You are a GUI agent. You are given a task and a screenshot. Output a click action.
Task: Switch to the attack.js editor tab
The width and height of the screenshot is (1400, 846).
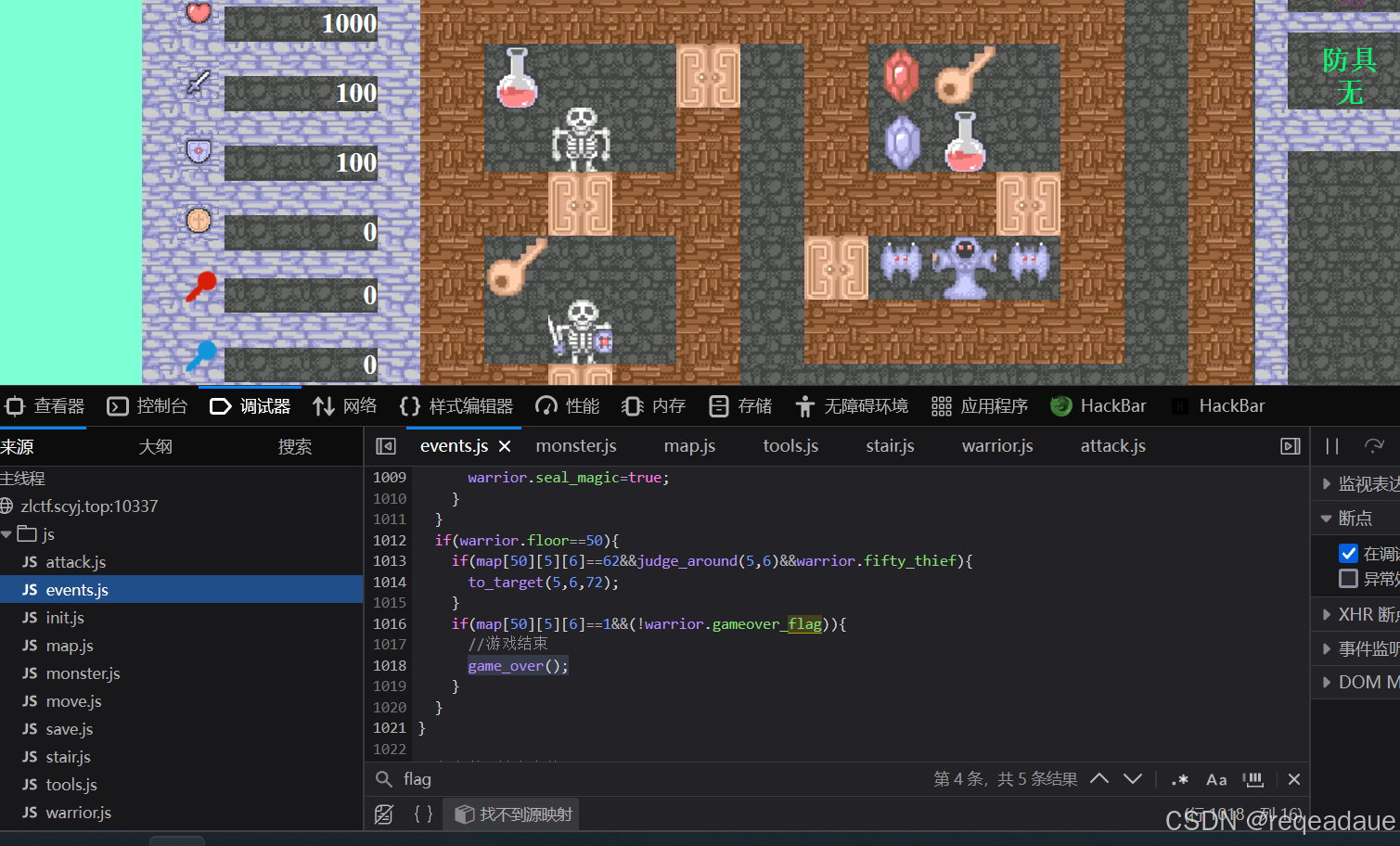(x=1112, y=446)
